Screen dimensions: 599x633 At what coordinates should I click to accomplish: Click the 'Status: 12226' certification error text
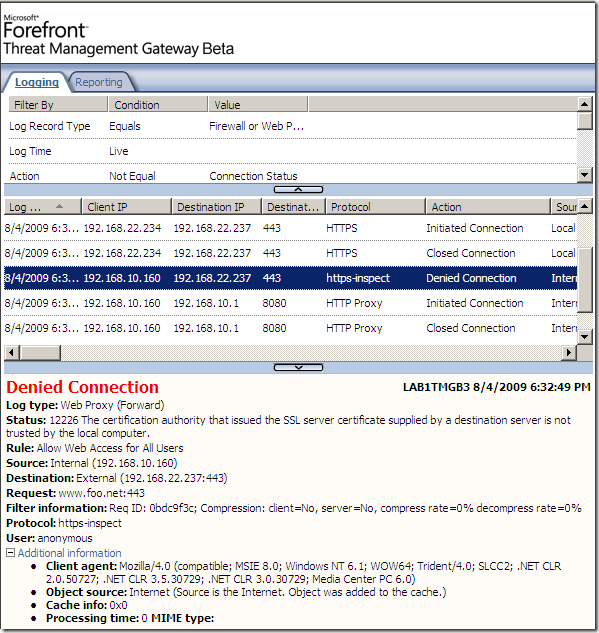[288, 427]
